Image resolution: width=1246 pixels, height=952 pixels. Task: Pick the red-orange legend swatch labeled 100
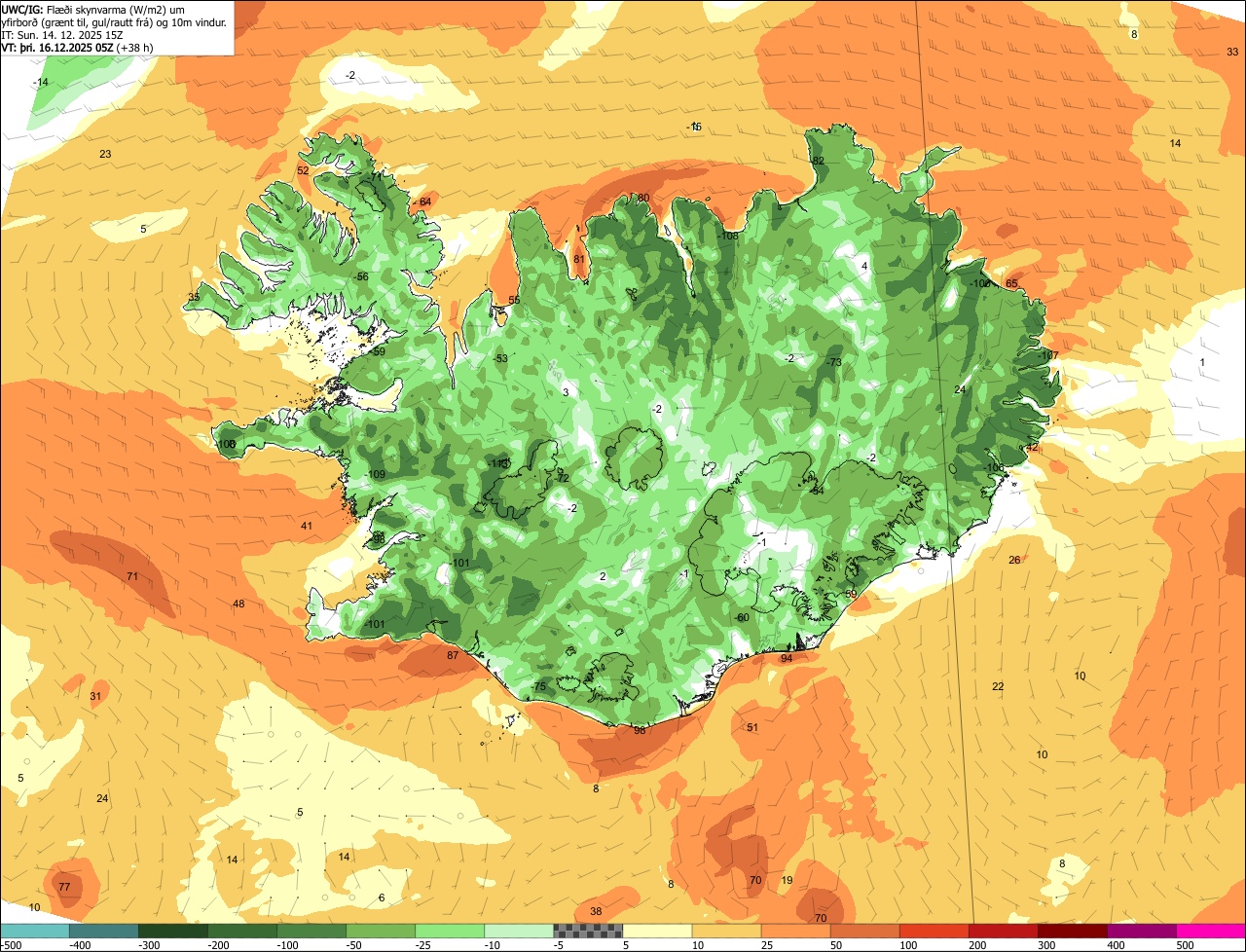tap(934, 931)
